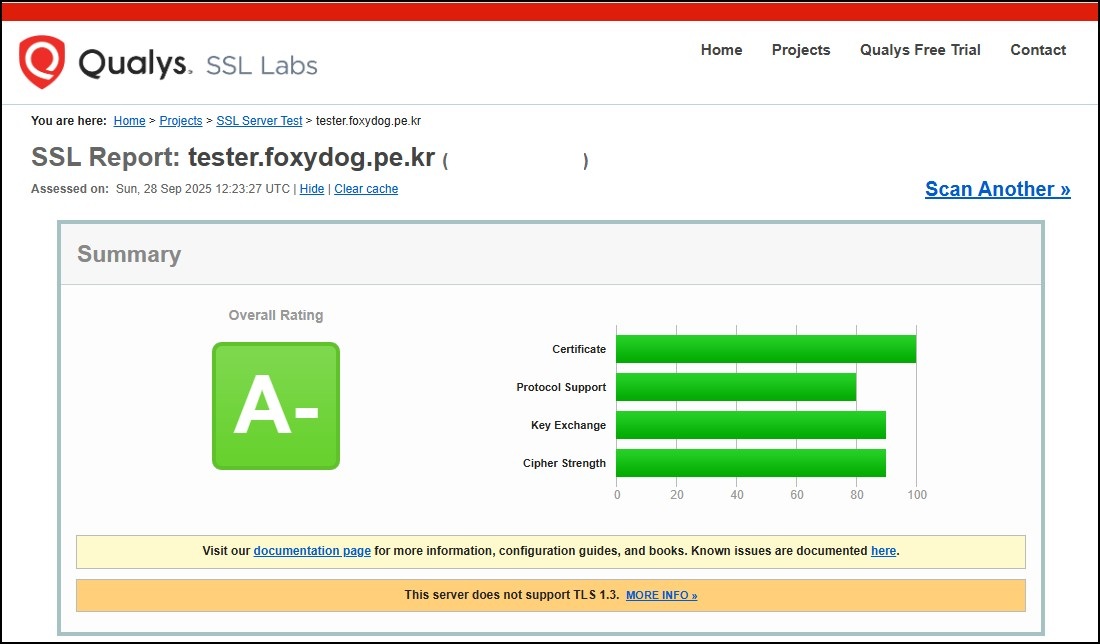Screen dimensions: 1100x644
Task: Click the A- overall rating badge
Action: pos(276,405)
